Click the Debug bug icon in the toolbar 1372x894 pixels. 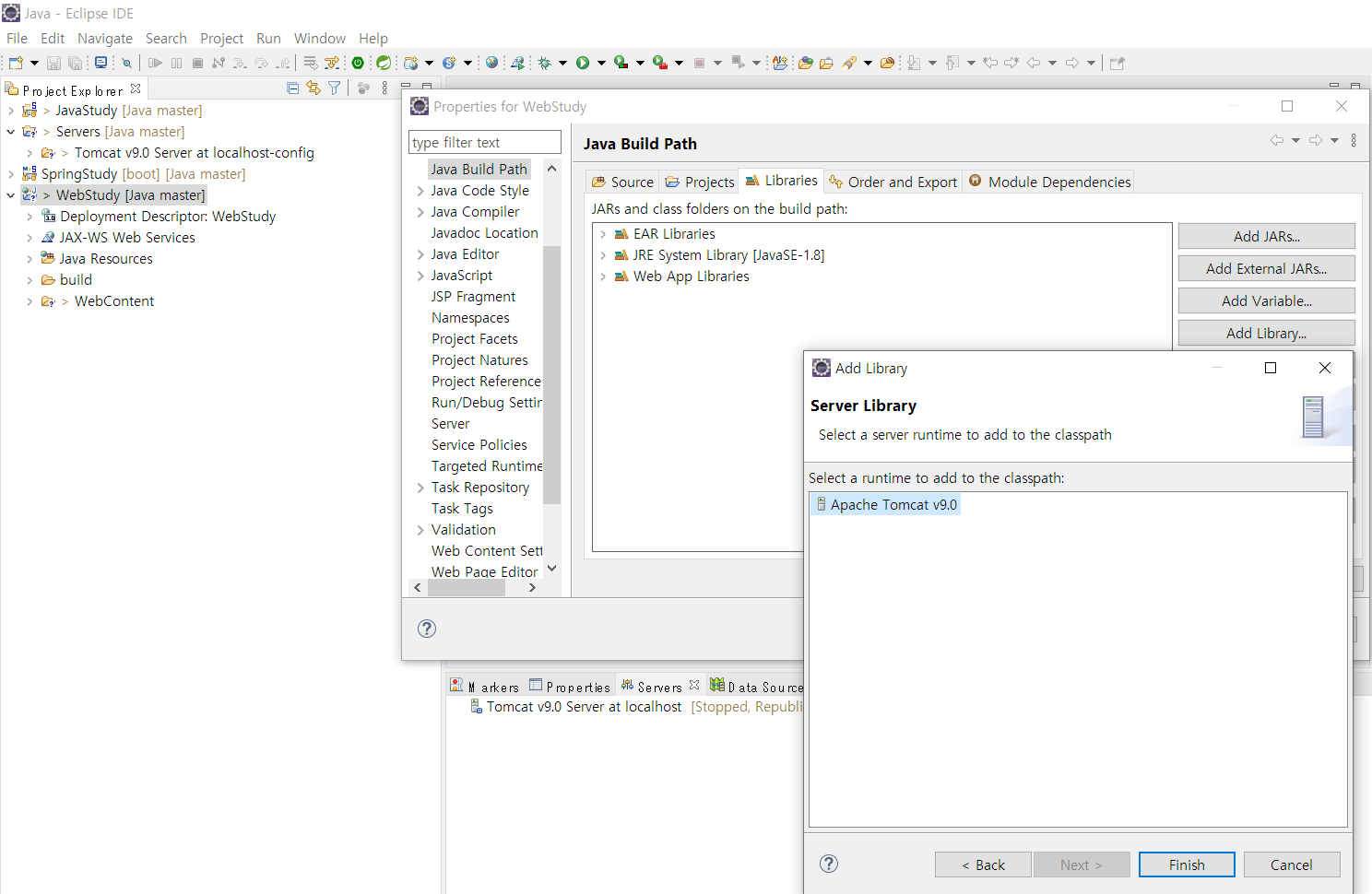coord(544,63)
